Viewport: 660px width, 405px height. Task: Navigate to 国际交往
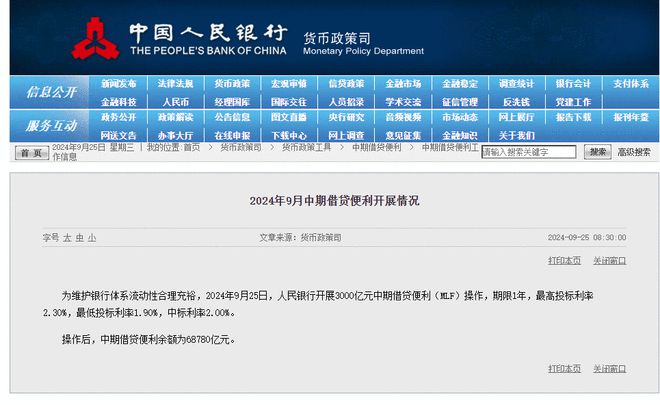289,102
